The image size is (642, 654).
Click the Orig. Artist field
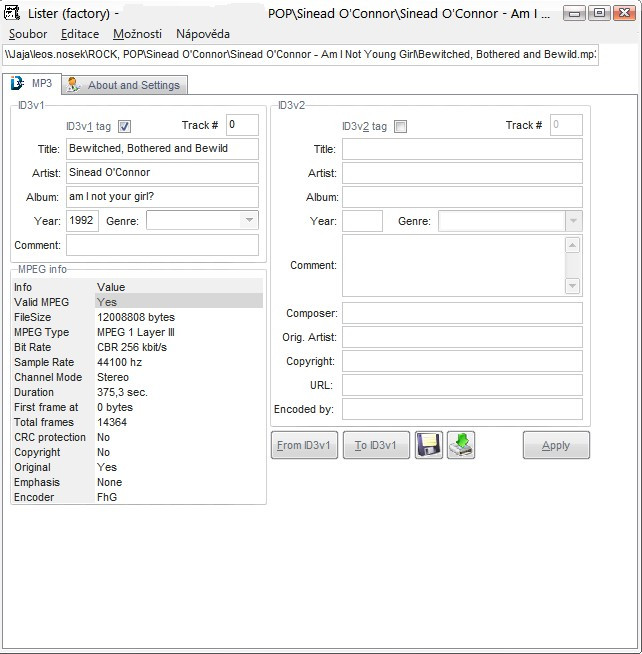[462, 337]
